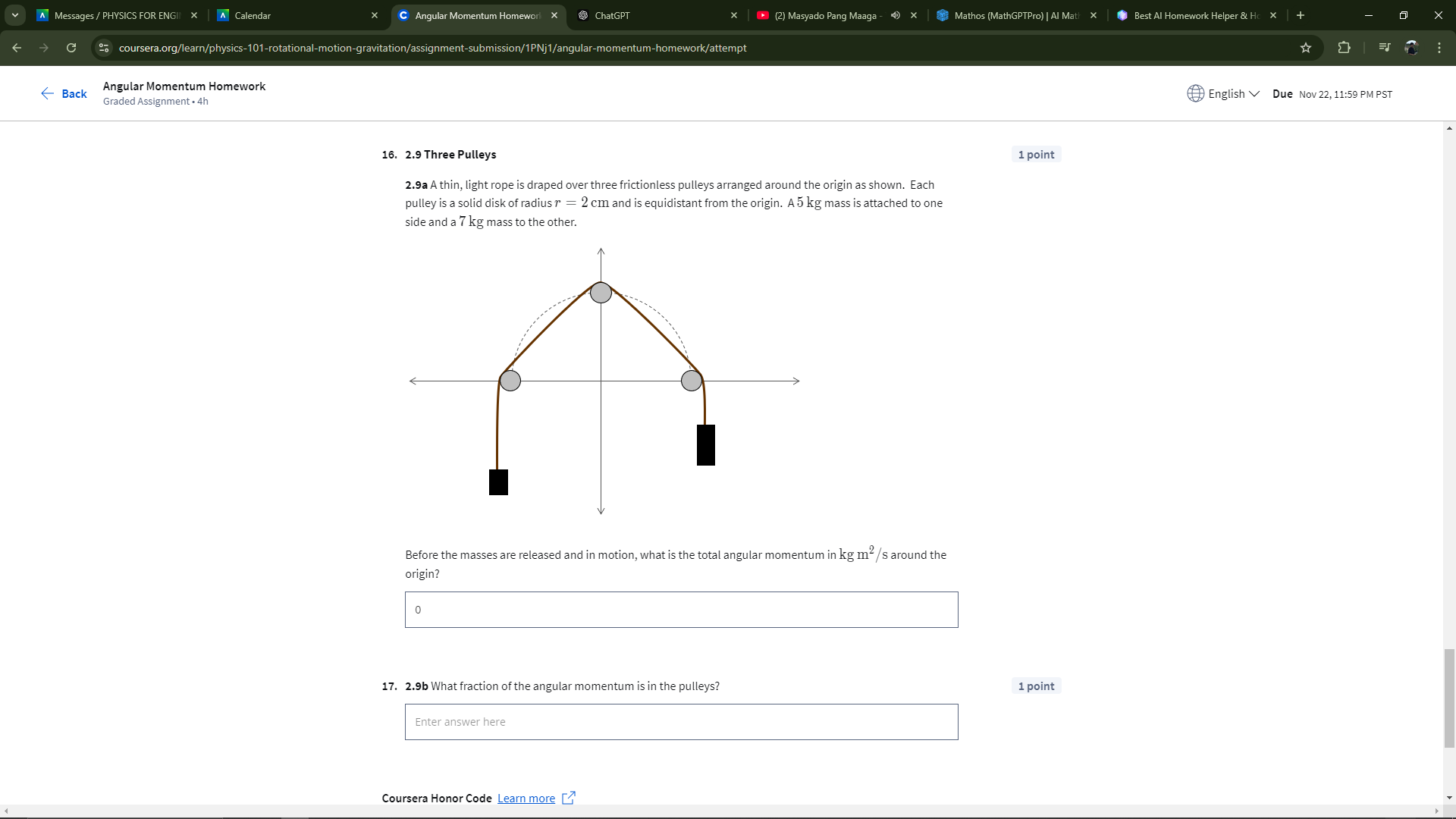
Task: Open the Chrome three-dot menu
Action: 1439,48
